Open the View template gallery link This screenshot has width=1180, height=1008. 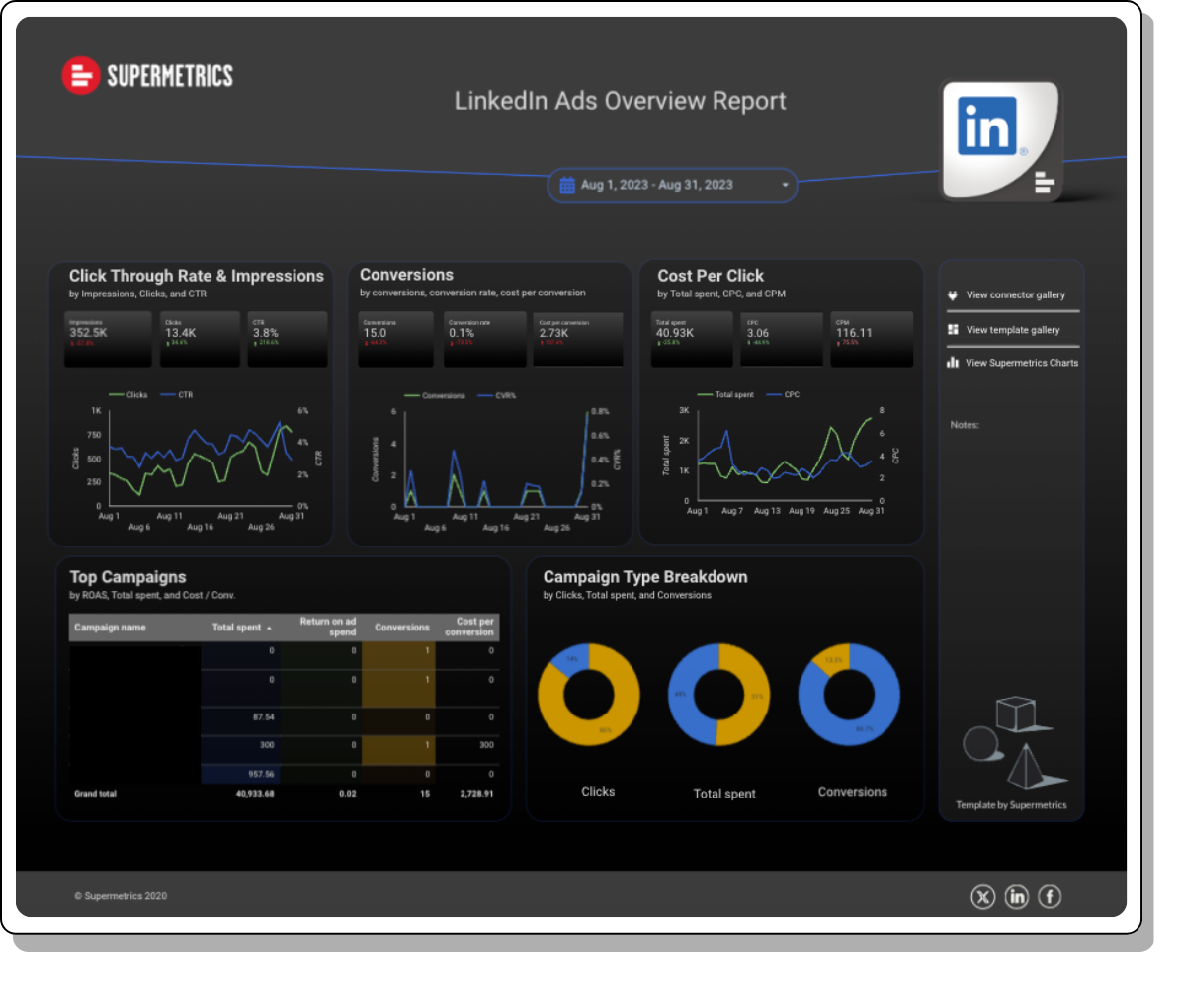pos(1012,330)
